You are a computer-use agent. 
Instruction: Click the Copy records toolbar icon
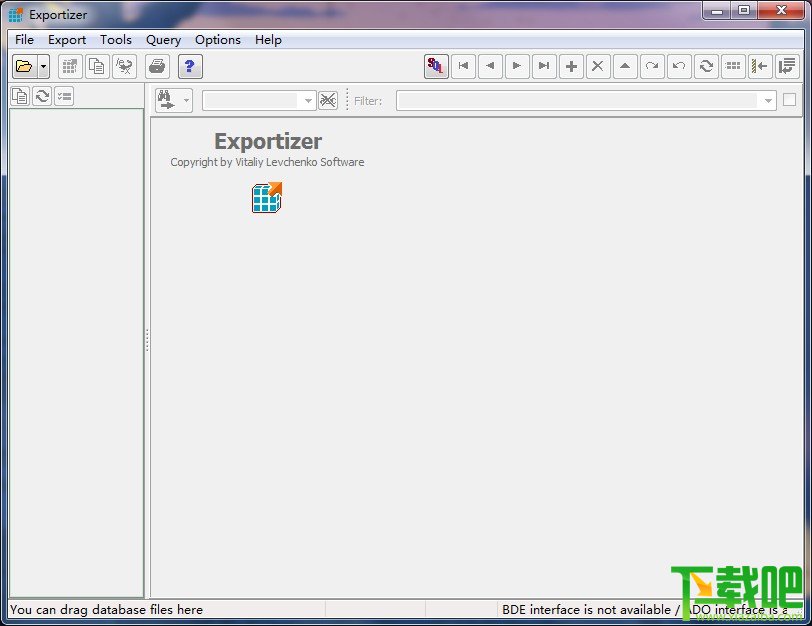(x=94, y=66)
